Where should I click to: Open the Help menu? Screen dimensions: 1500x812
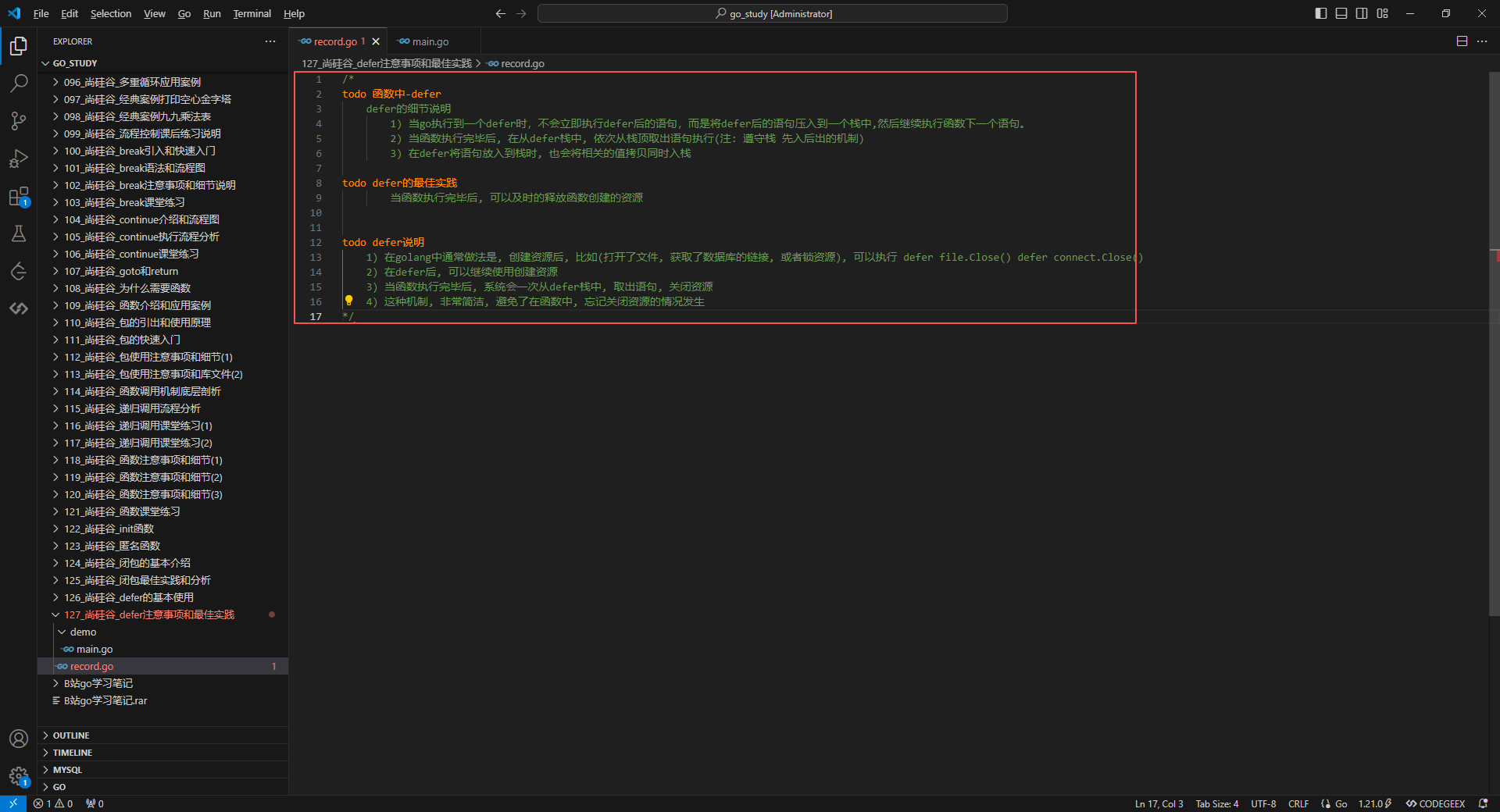(294, 13)
